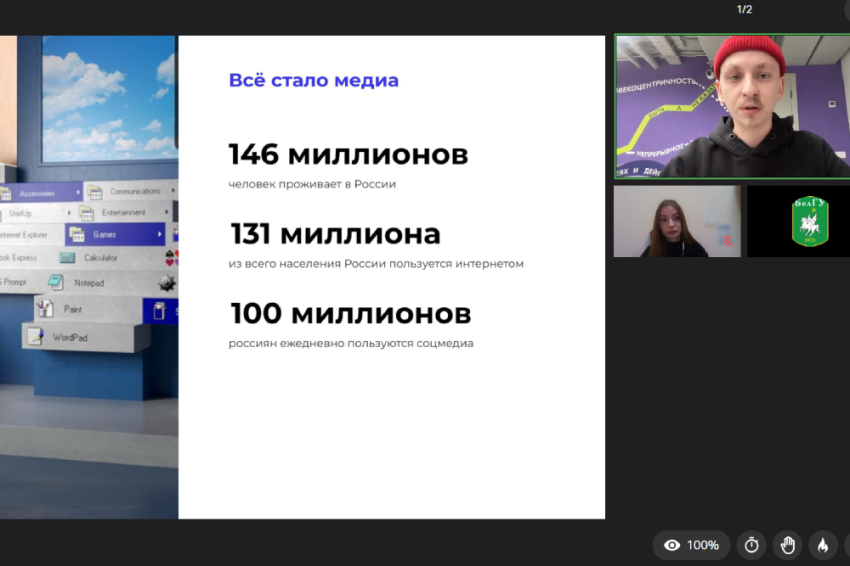This screenshot has height=566, width=850.
Task: Raise hand using the hand icon
Action: [x=788, y=545]
